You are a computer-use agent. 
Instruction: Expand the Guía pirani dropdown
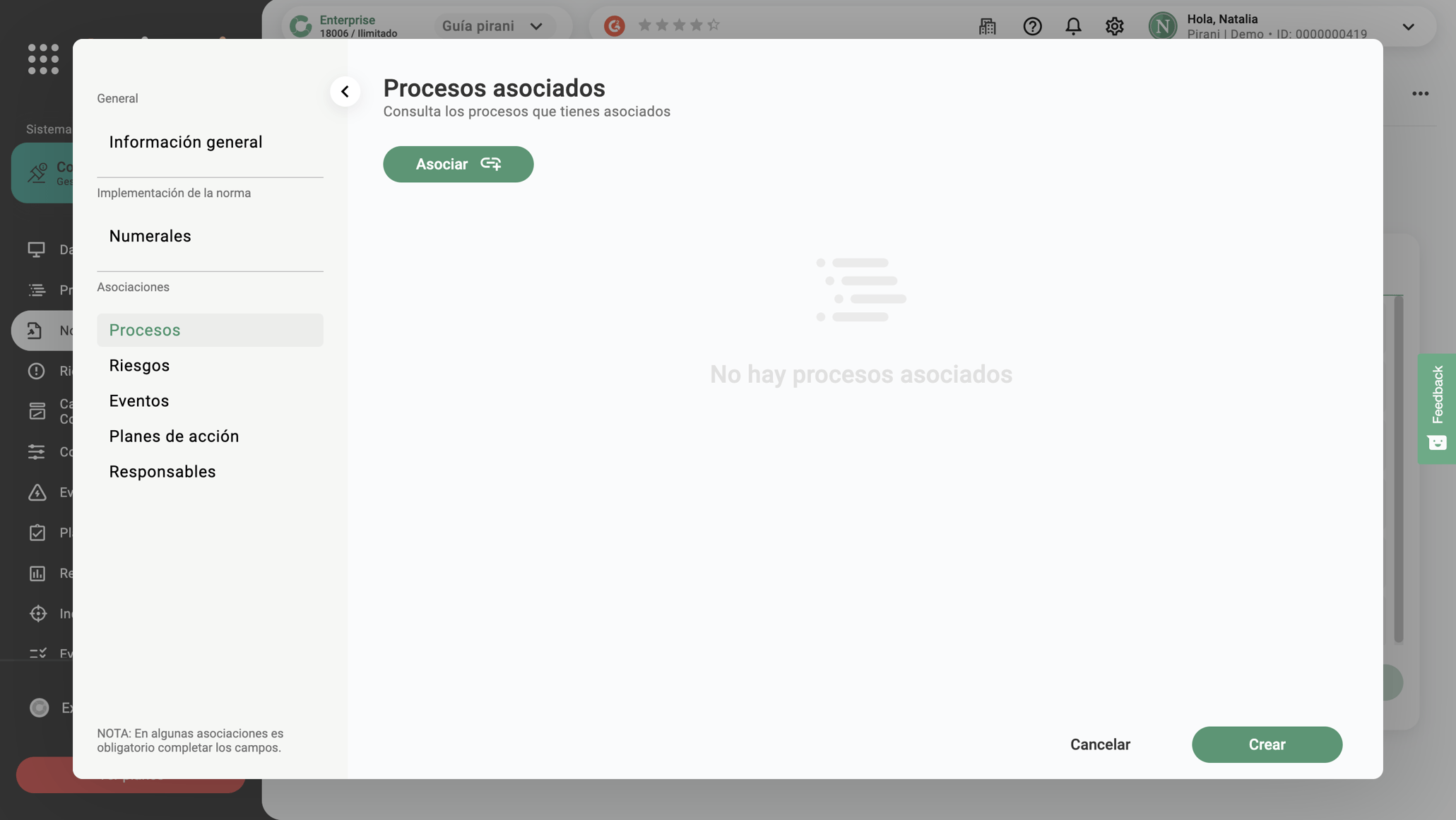click(537, 25)
